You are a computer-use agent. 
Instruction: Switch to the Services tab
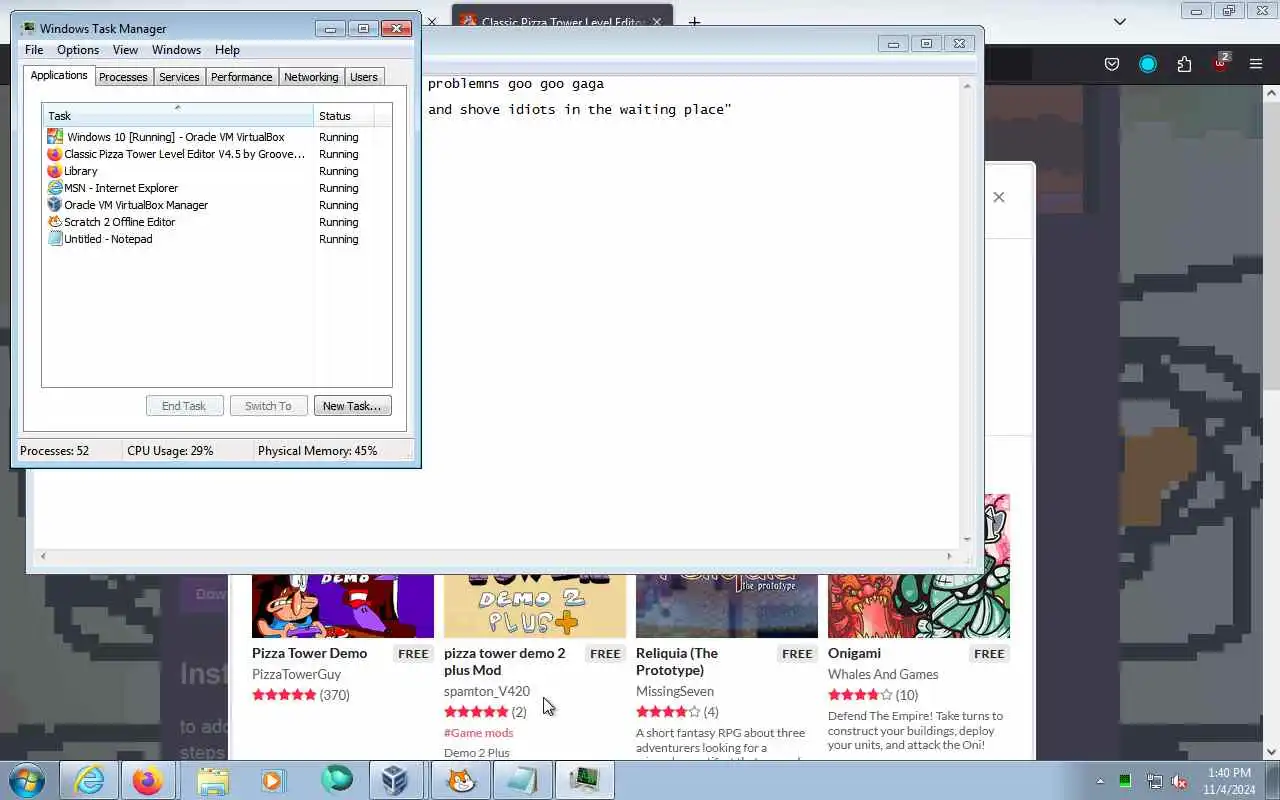[x=179, y=77]
